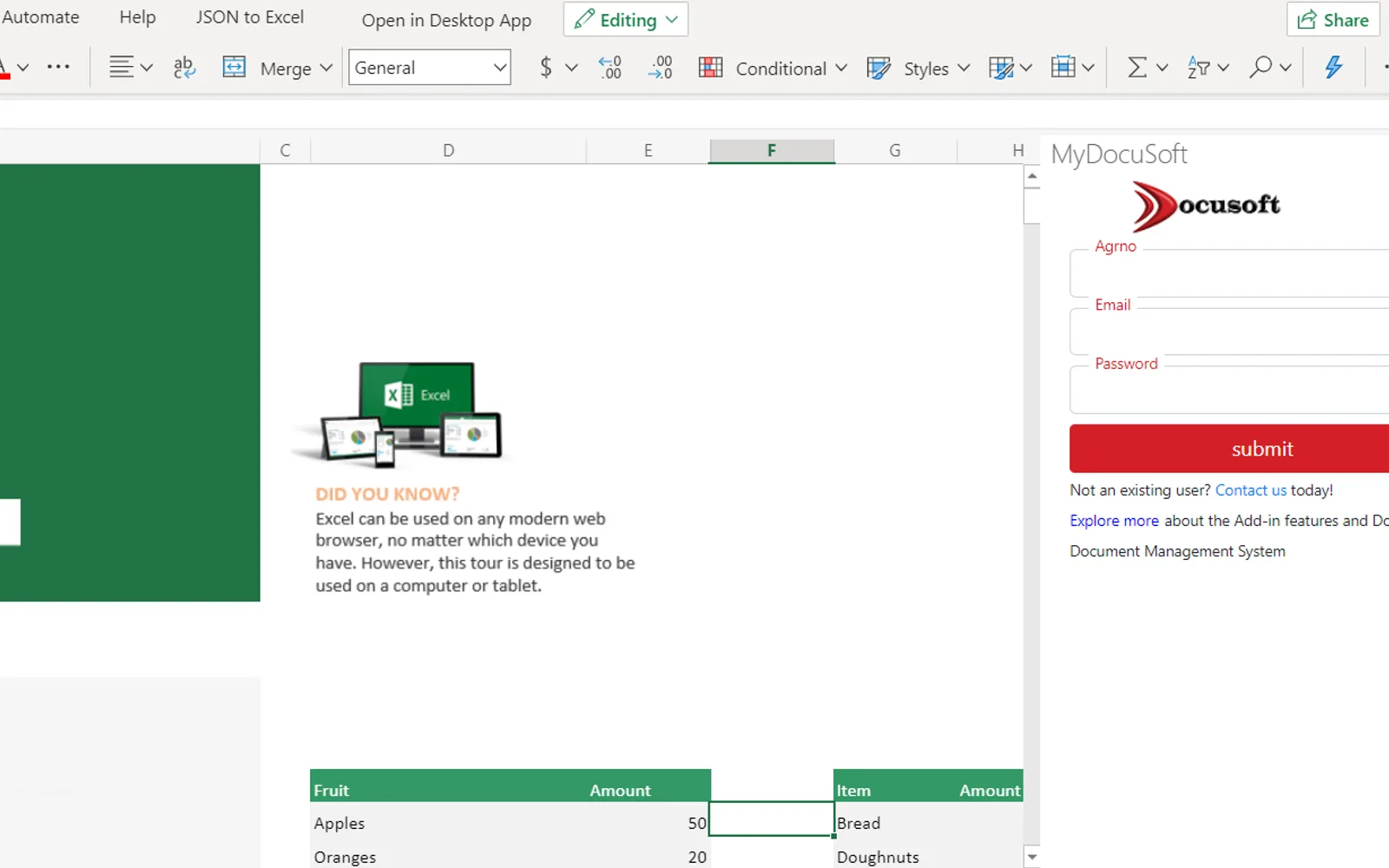1389x868 pixels.
Task: Follow the Explore more link
Action: click(x=1114, y=521)
